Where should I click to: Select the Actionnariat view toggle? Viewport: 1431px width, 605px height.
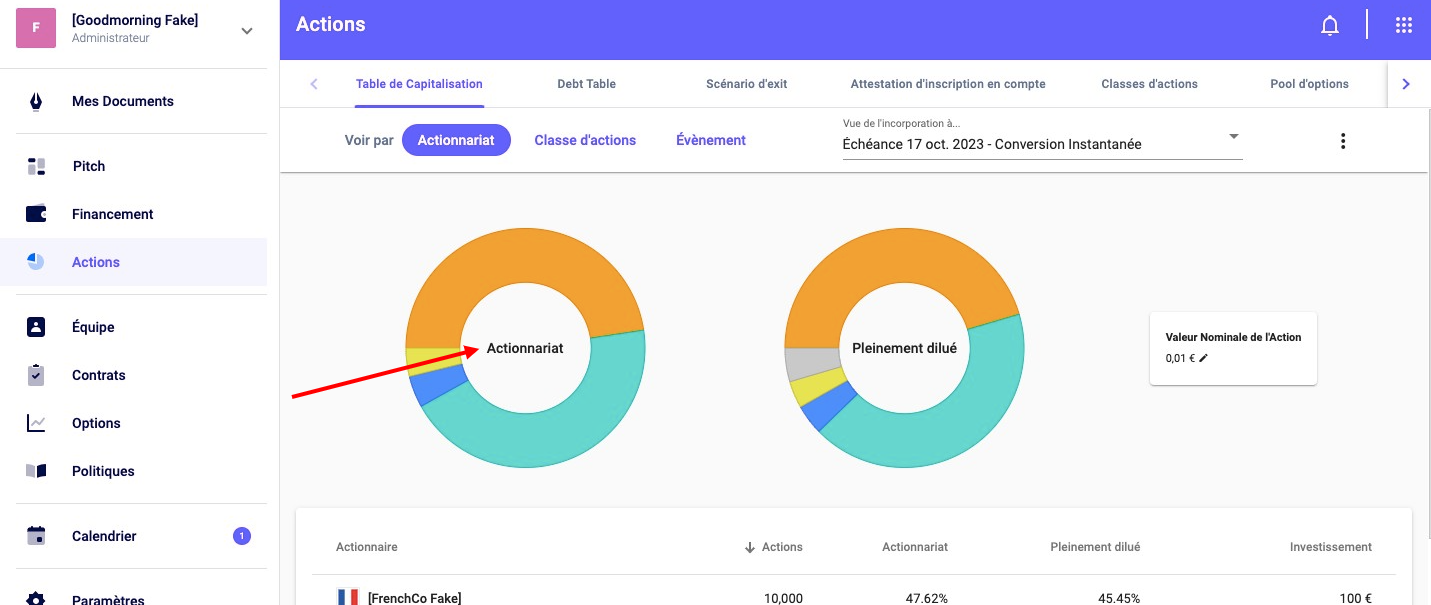[456, 141]
